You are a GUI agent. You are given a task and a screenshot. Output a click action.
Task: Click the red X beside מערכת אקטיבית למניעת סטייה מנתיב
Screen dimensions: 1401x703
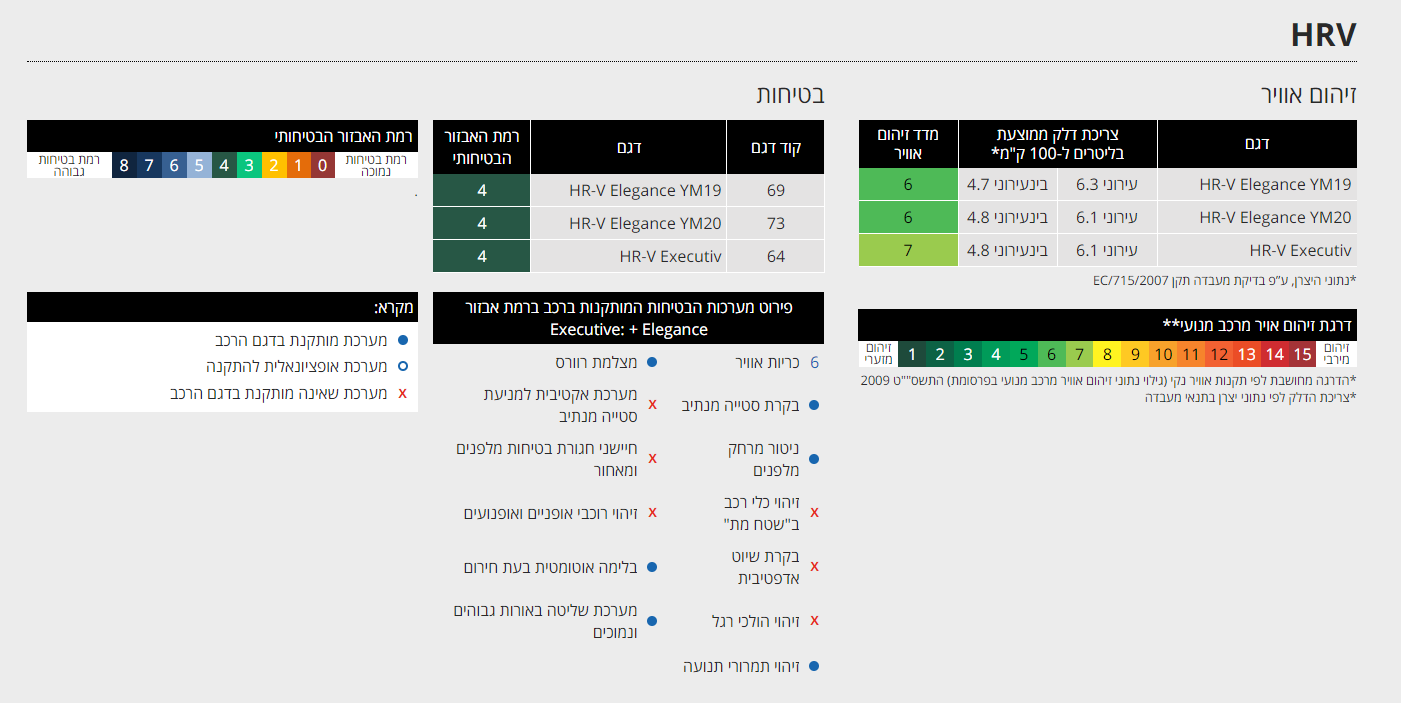tap(652, 405)
